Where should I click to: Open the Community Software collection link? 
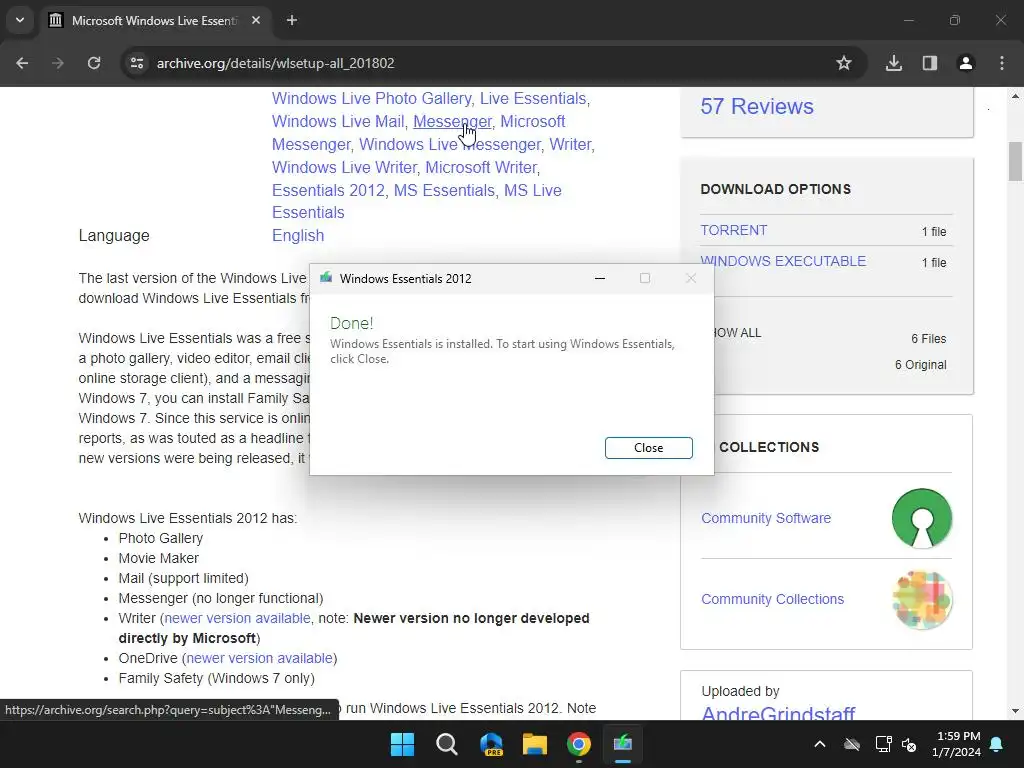(766, 518)
